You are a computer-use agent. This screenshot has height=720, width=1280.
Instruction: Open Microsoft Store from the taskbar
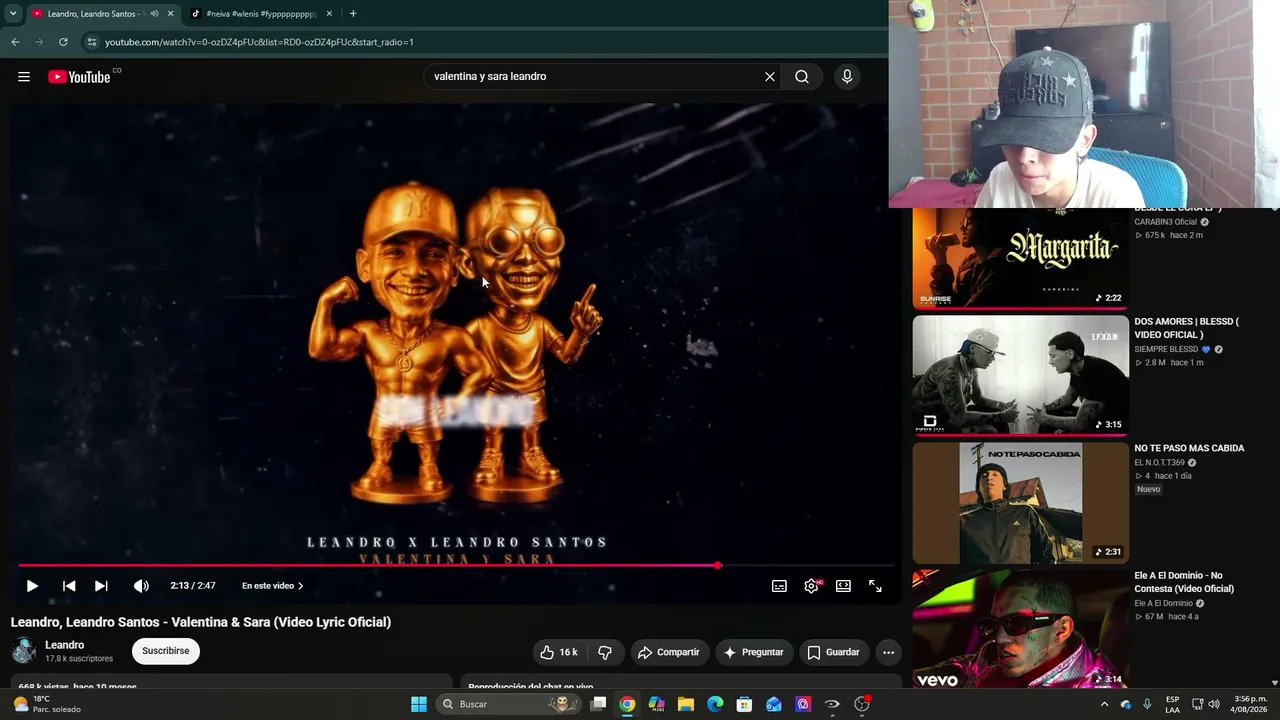pyautogui.click(x=744, y=704)
